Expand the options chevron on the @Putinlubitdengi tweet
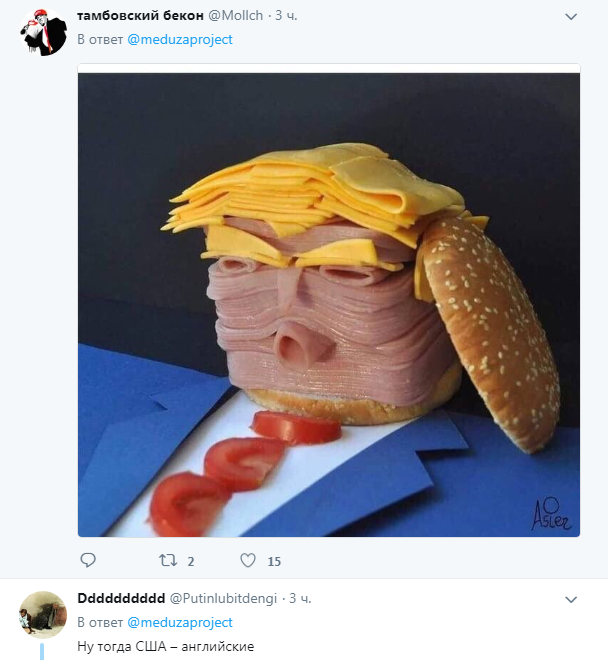This screenshot has height=660, width=608. [571, 599]
